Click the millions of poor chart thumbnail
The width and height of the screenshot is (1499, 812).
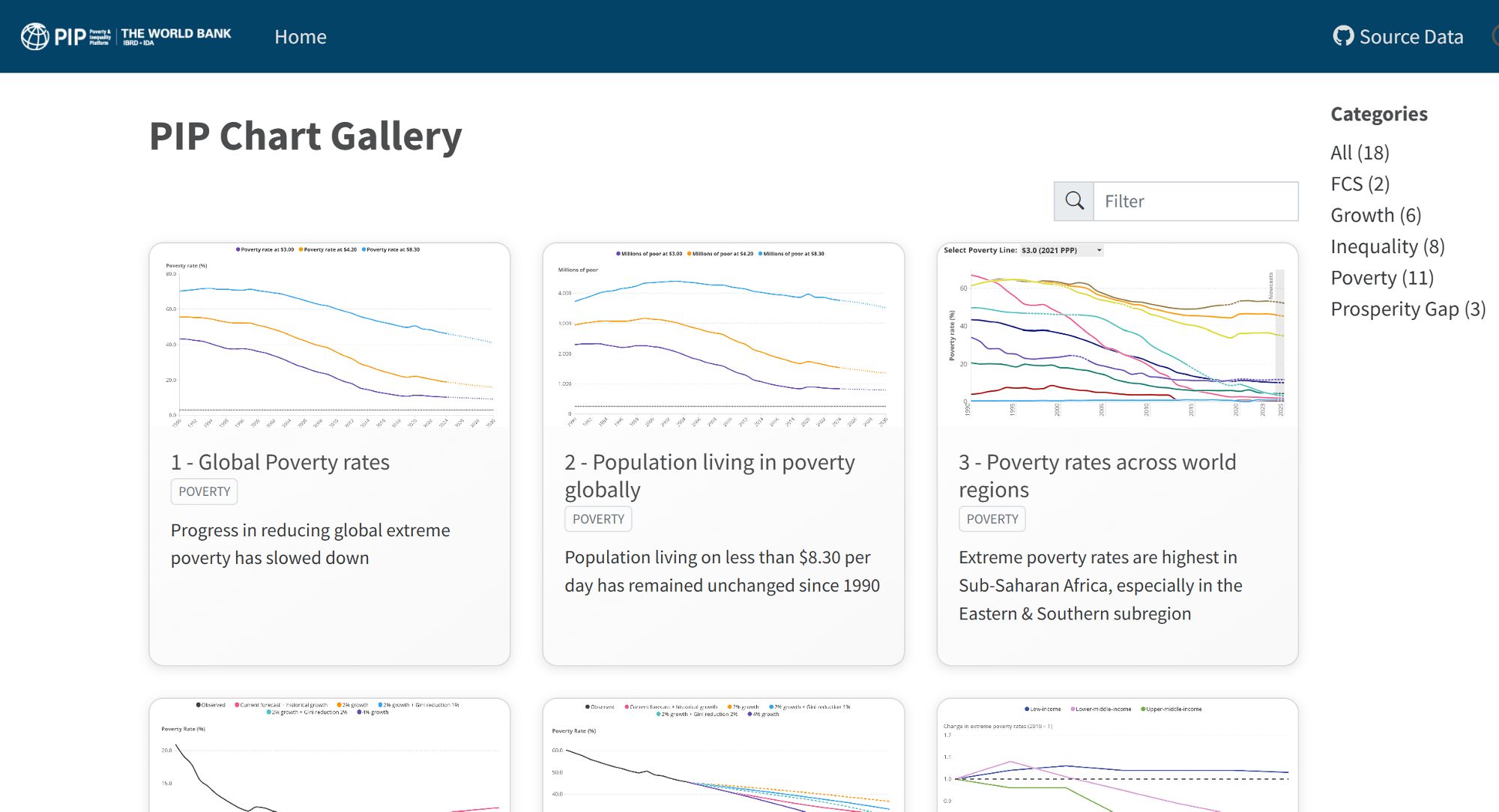(x=723, y=337)
